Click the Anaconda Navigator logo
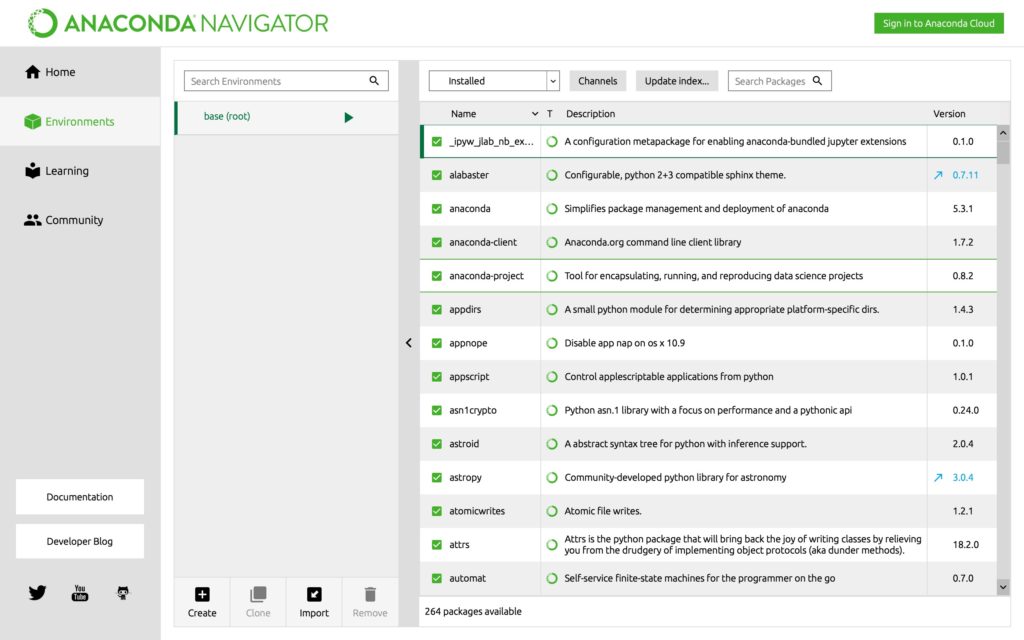1024x640 pixels. pyautogui.click(x=178, y=23)
